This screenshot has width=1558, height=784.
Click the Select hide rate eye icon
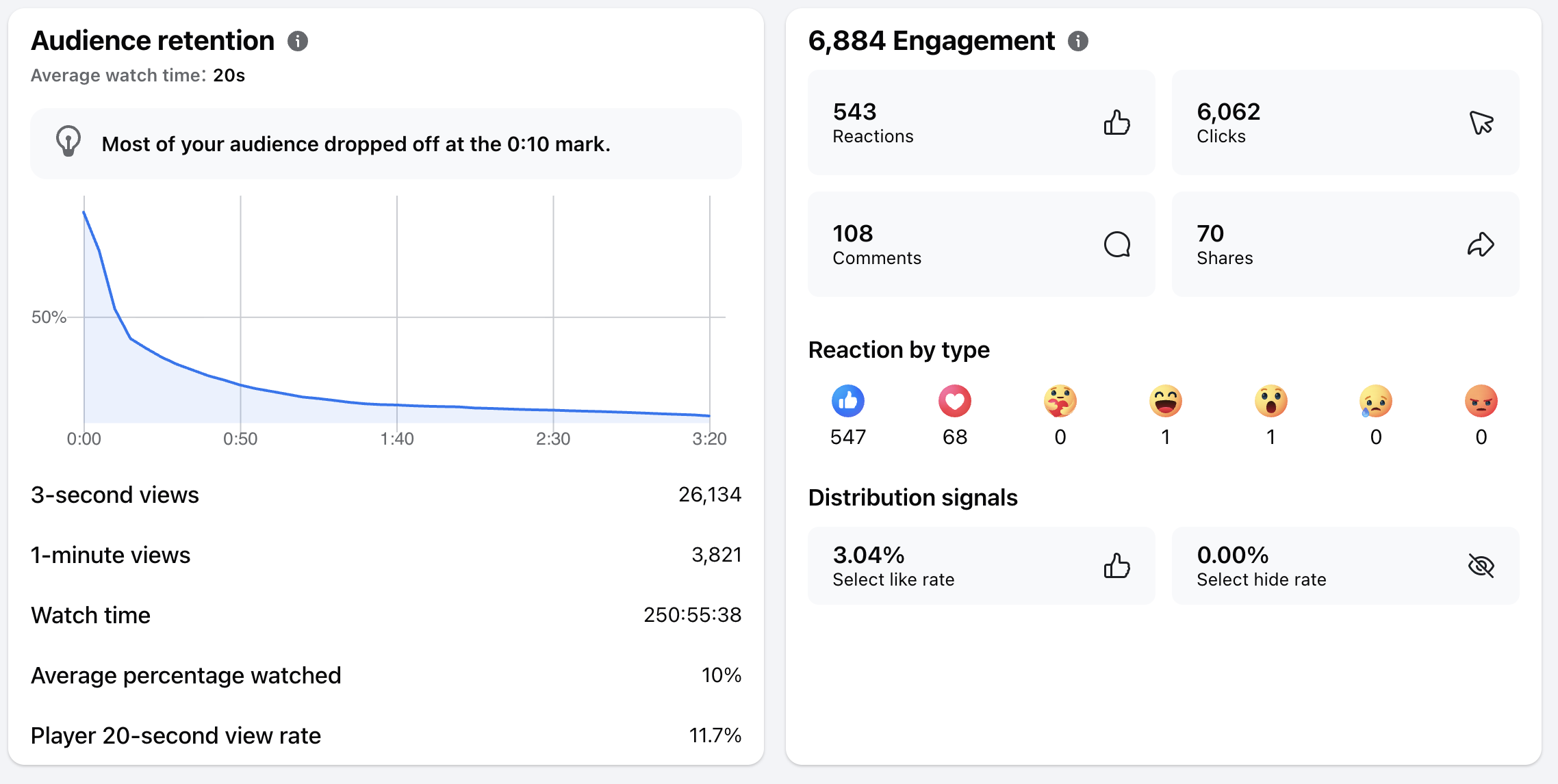click(x=1481, y=566)
